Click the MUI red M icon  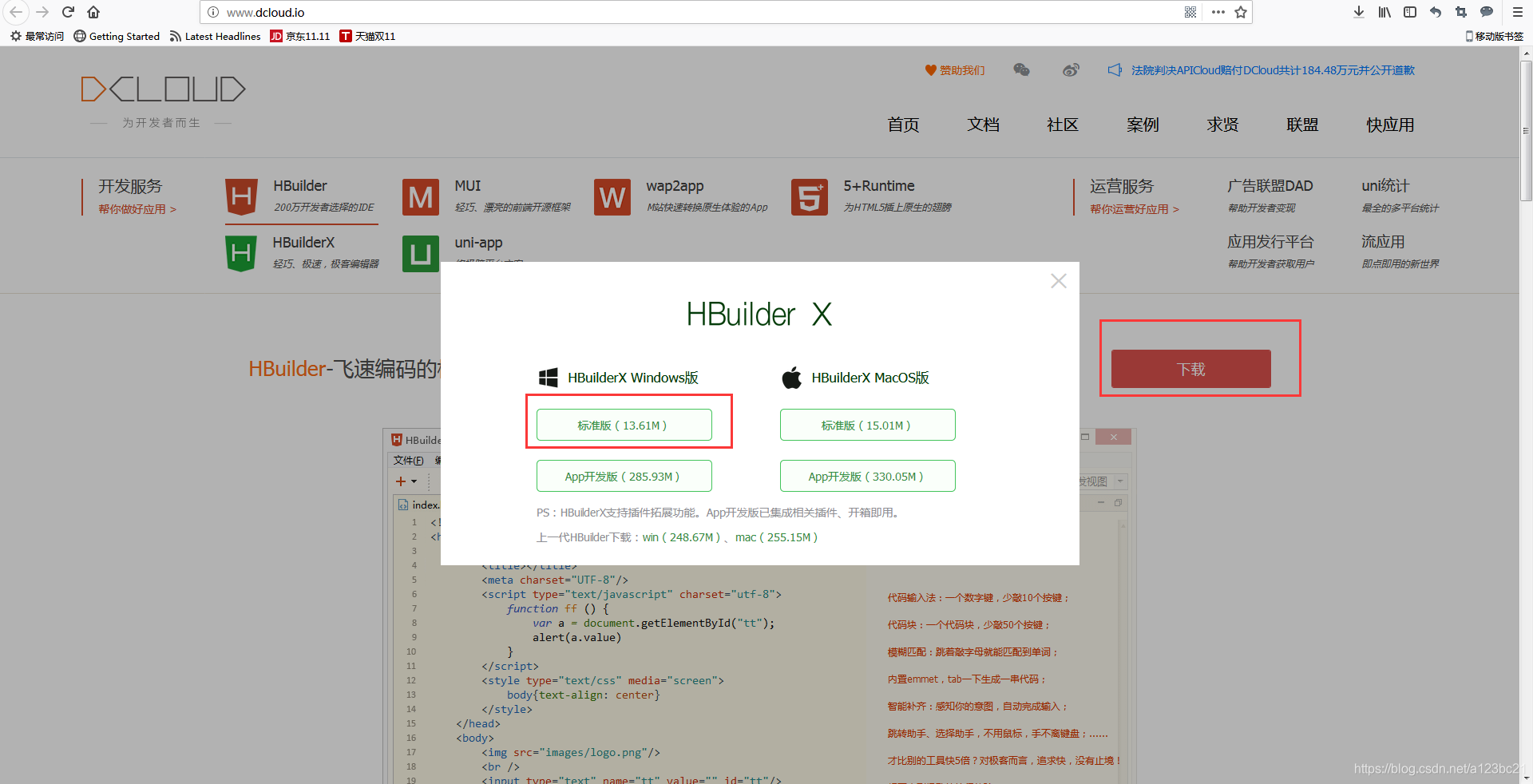(421, 196)
